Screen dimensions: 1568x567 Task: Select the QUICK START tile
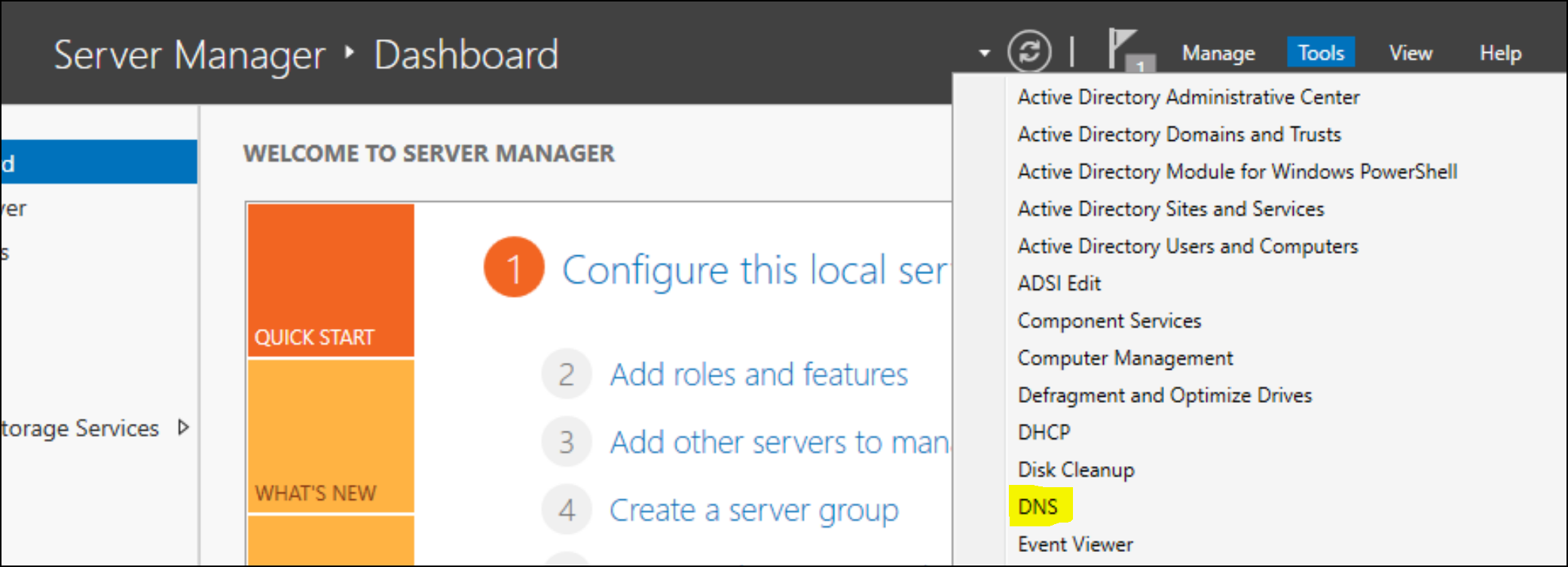[331, 280]
